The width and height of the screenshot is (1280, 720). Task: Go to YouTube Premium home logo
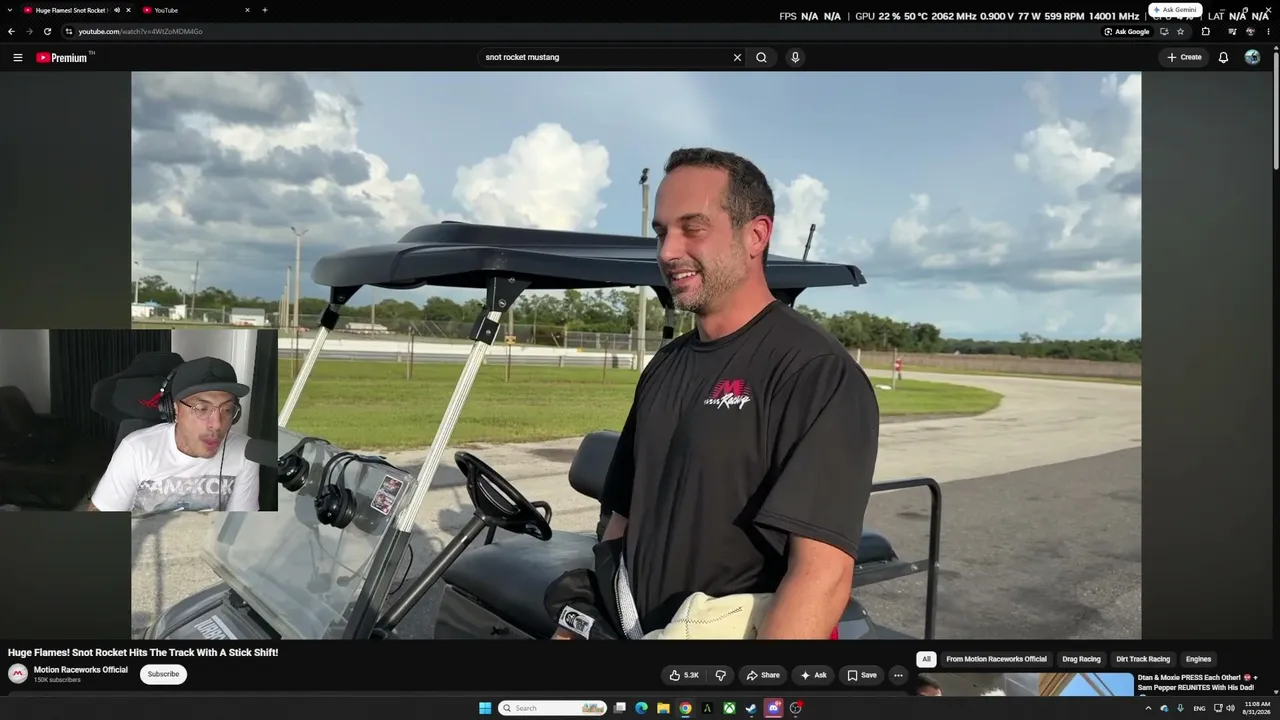(62, 57)
